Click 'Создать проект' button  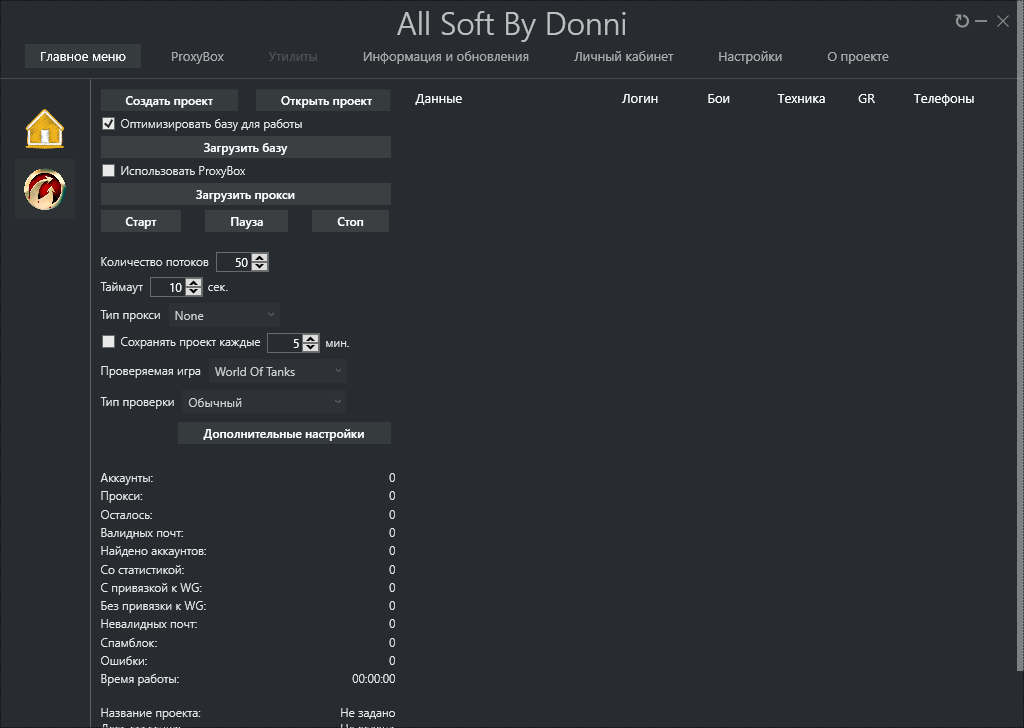(169, 101)
